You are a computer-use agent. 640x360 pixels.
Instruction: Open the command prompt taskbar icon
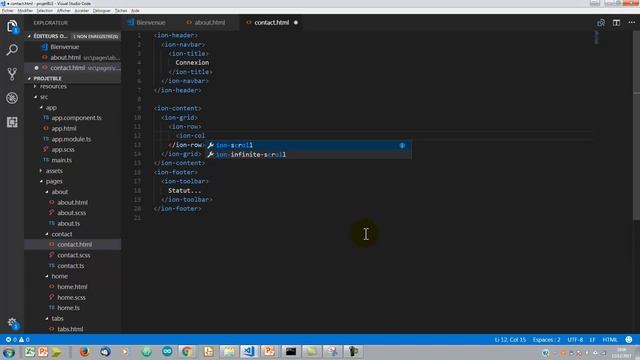(x=291, y=351)
